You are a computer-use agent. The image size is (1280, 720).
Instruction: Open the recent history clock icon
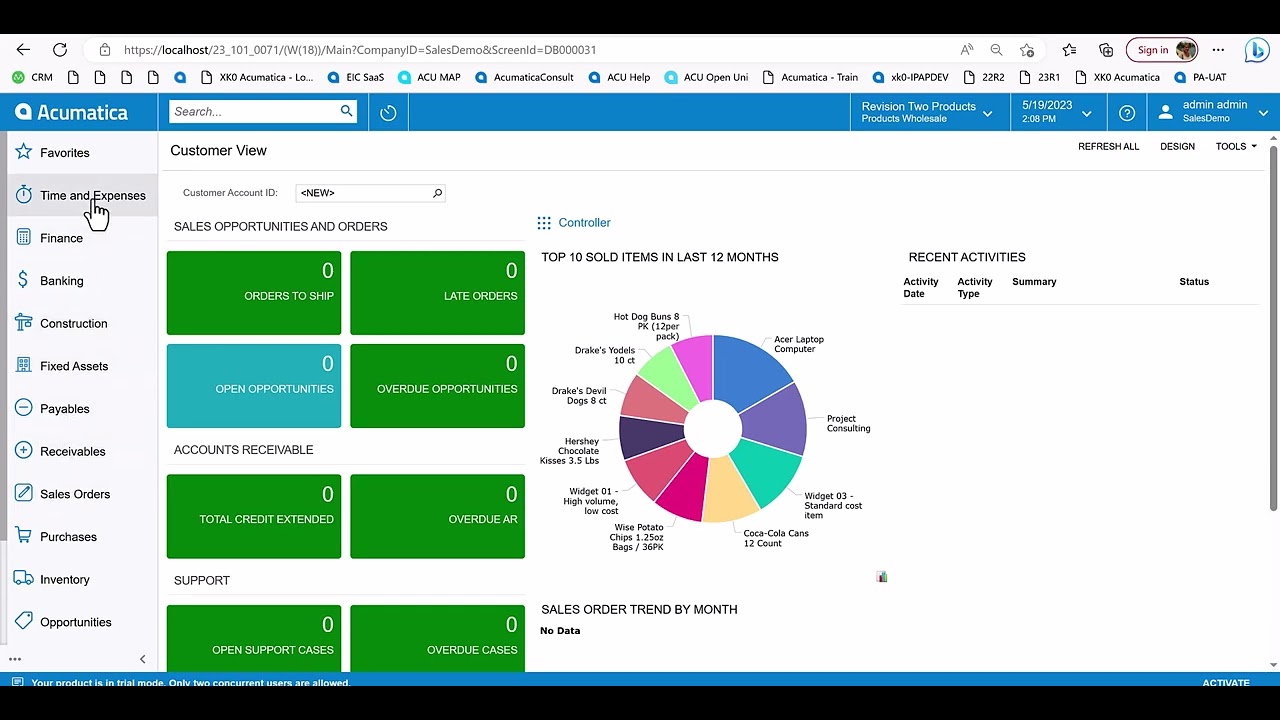(388, 113)
